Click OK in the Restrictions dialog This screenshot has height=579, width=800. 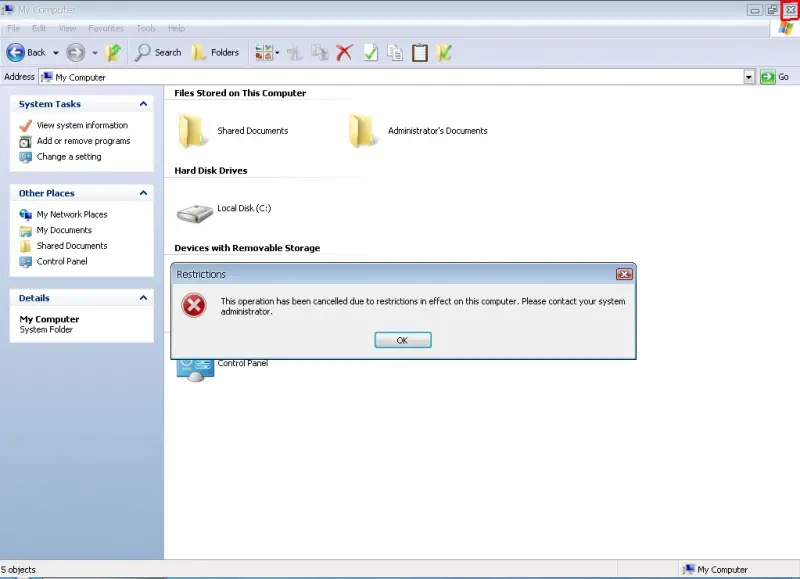tap(403, 340)
